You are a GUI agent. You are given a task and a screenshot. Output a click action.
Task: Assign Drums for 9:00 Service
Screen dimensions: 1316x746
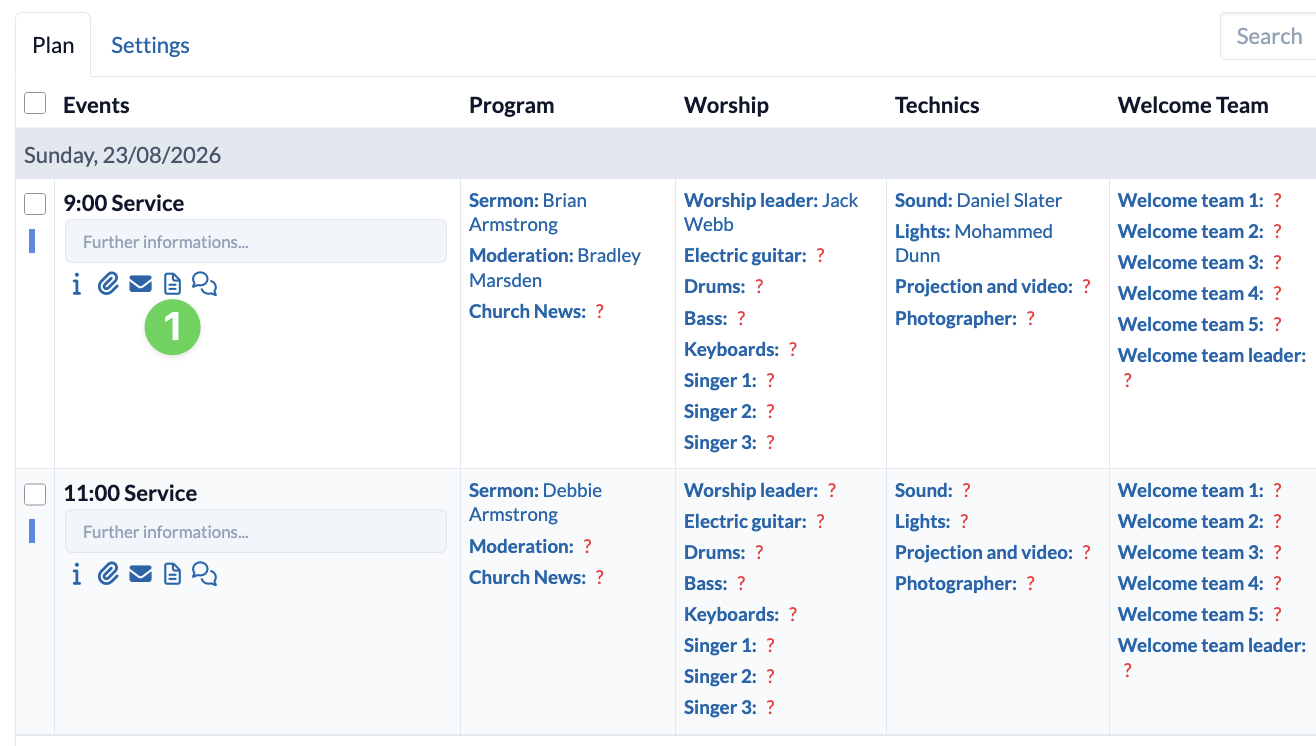724,286
